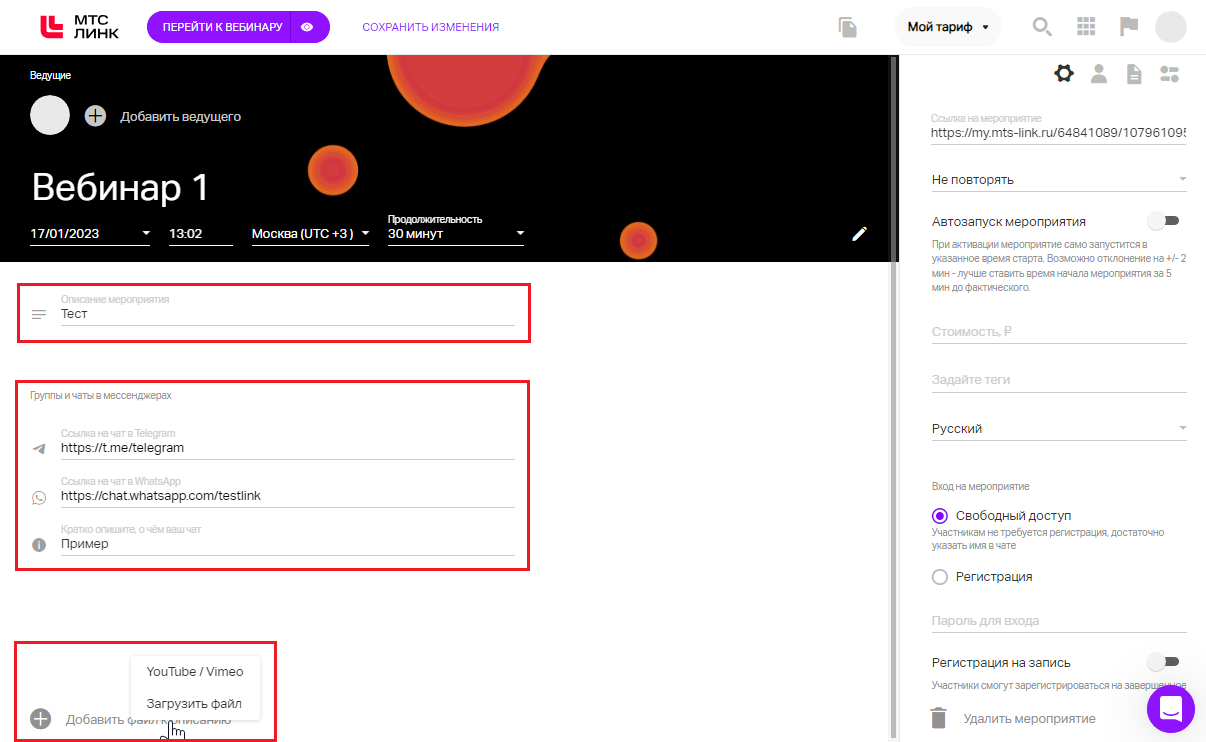Select Регистрация radio button
Screen dimensions: 1206x742
coord(939,577)
